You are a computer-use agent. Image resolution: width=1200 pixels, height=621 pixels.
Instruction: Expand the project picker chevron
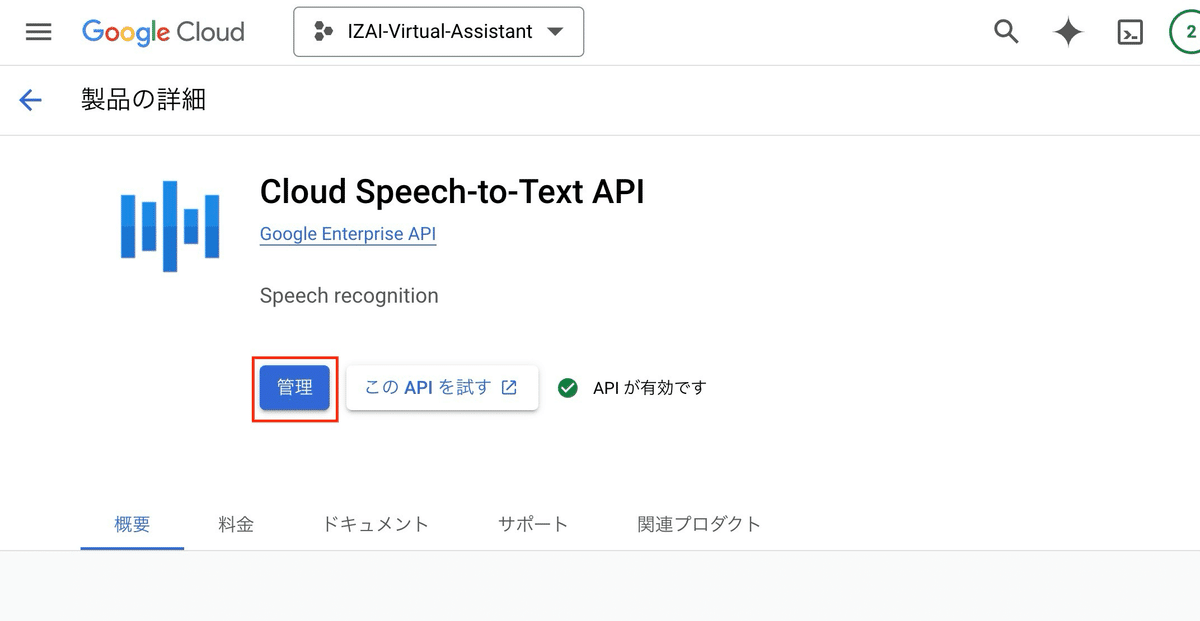pyautogui.click(x=555, y=31)
